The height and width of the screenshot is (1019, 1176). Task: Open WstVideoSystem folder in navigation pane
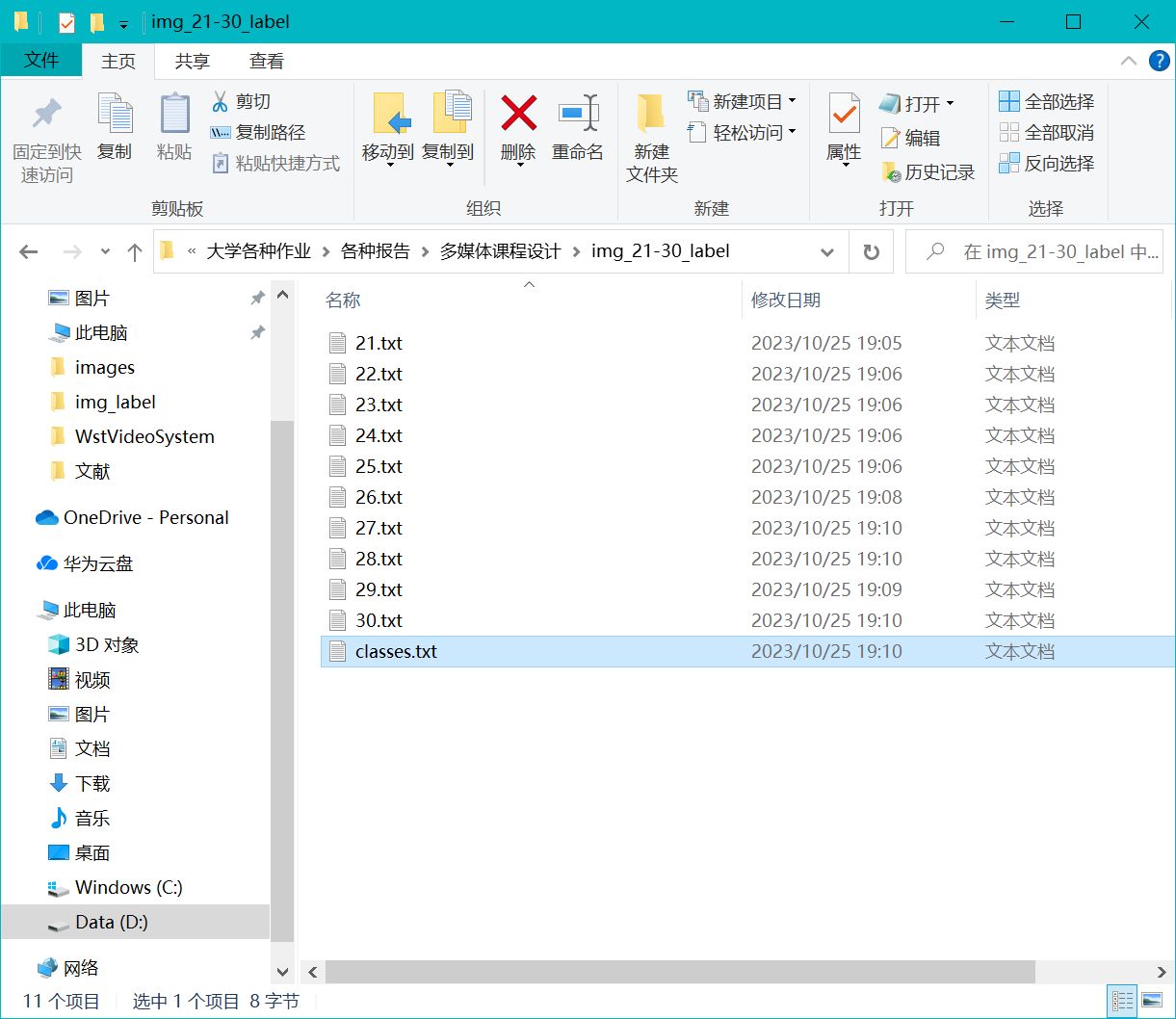pos(144,436)
